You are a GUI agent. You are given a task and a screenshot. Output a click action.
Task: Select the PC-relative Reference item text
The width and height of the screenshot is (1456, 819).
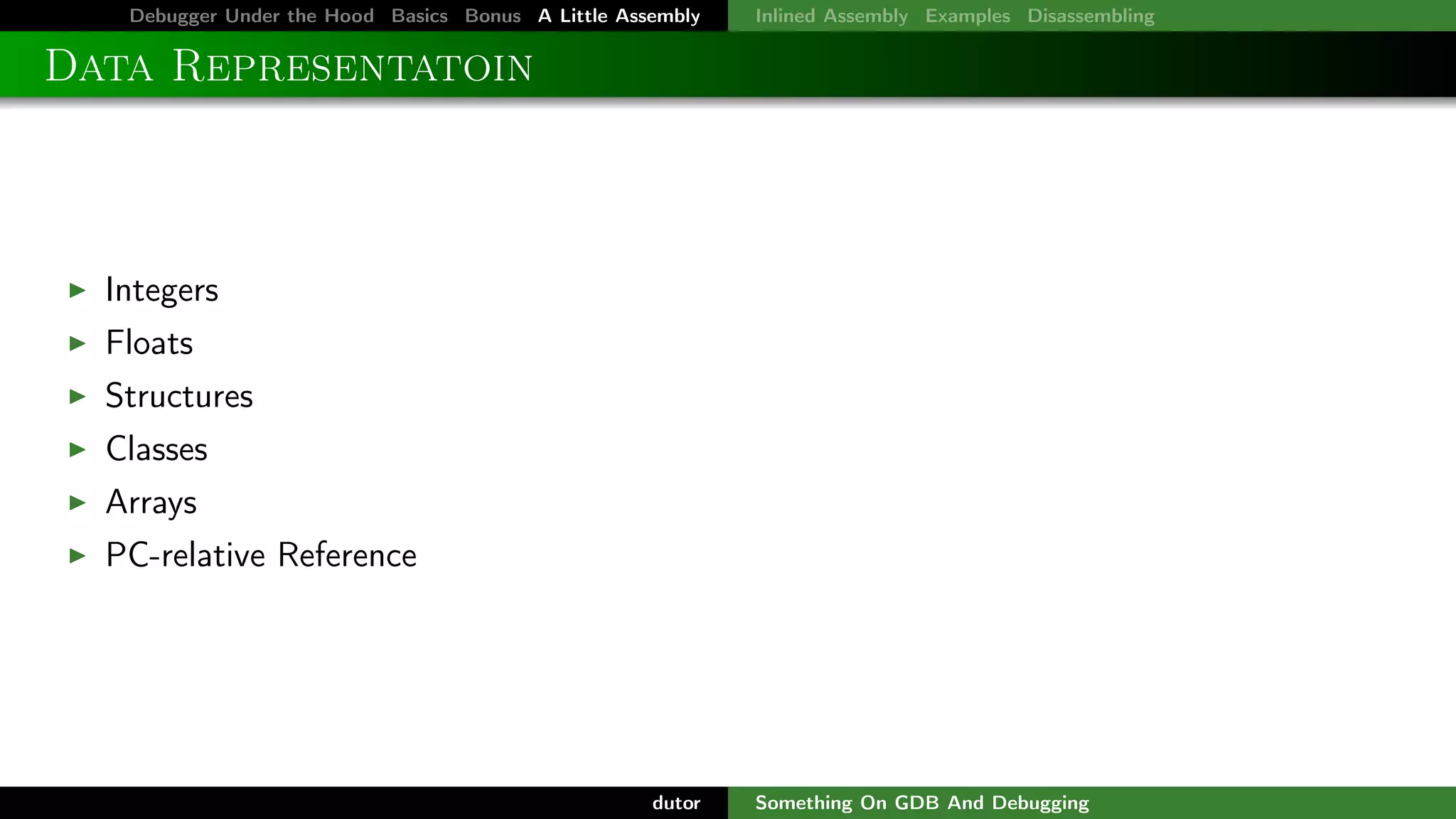pyautogui.click(x=261, y=555)
